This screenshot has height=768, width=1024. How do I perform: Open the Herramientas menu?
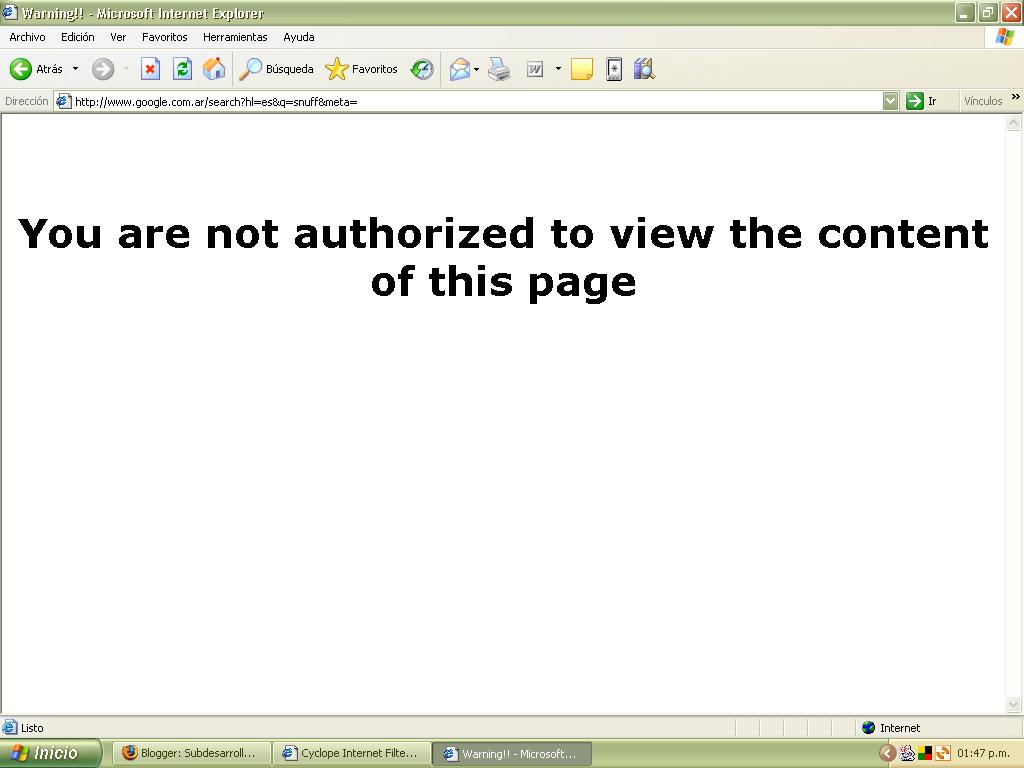(235, 37)
